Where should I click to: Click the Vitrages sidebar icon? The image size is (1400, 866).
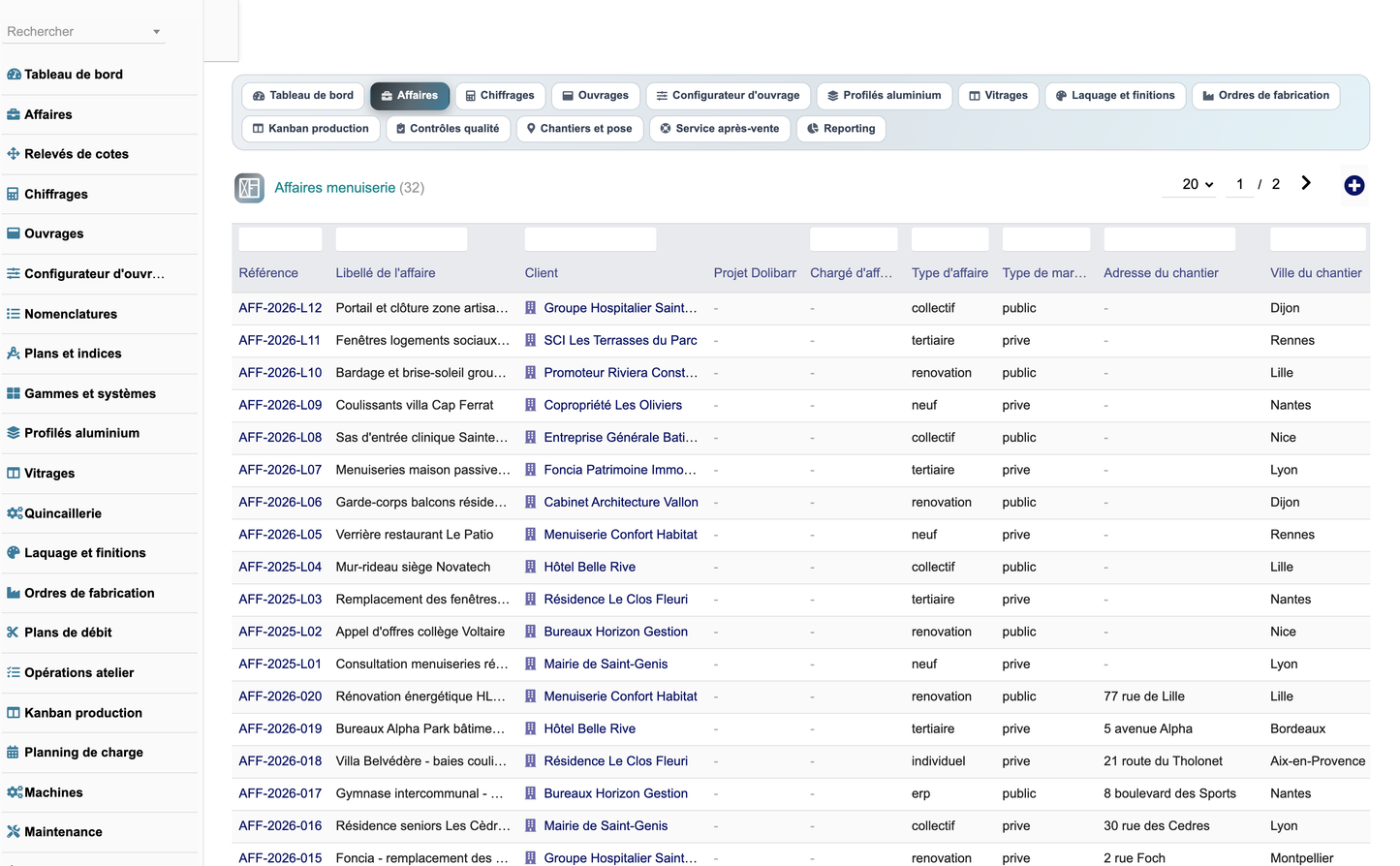14,474
